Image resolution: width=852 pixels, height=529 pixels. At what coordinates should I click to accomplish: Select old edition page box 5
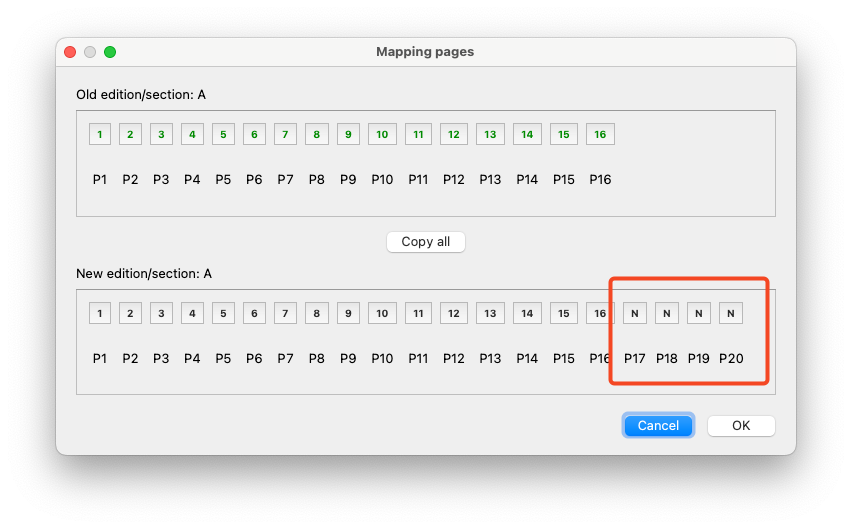pos(223,134)
